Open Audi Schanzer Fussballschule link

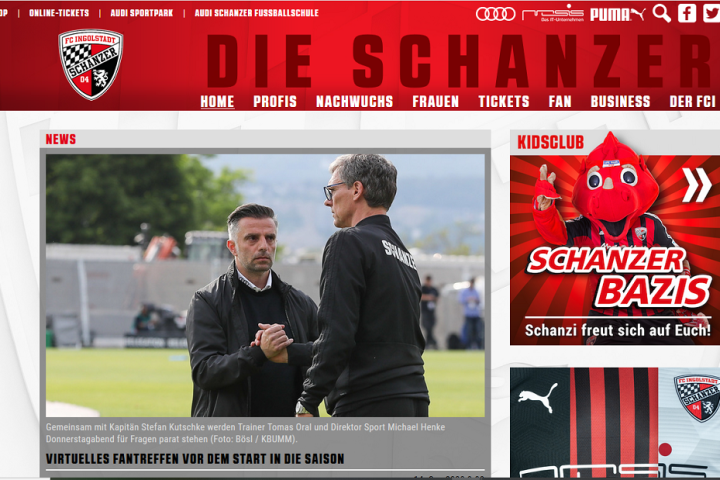click(257, 13)
